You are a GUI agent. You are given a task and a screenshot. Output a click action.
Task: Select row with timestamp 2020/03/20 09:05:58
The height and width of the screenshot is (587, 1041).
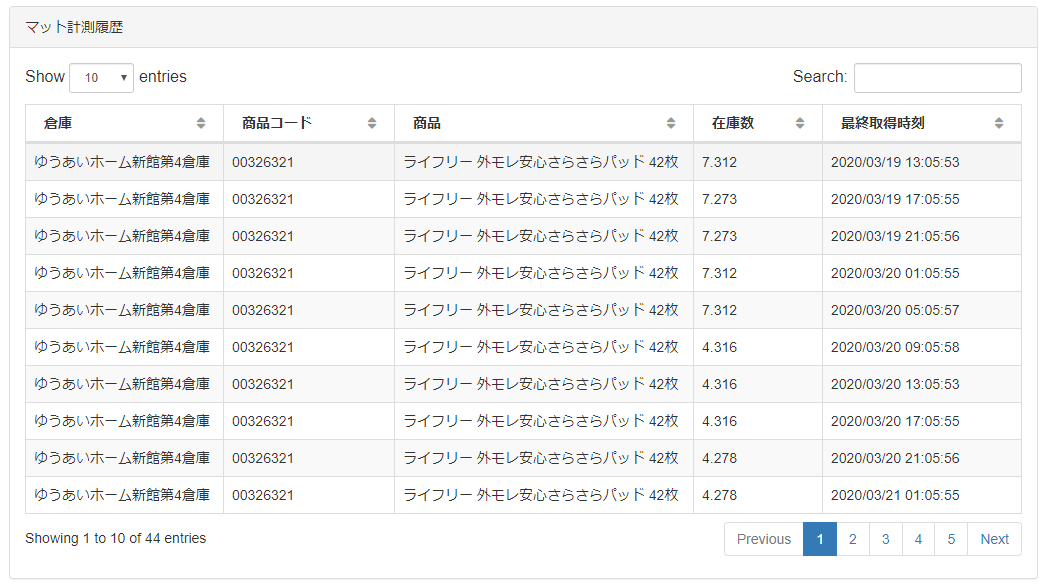click(x=523, y=347)
